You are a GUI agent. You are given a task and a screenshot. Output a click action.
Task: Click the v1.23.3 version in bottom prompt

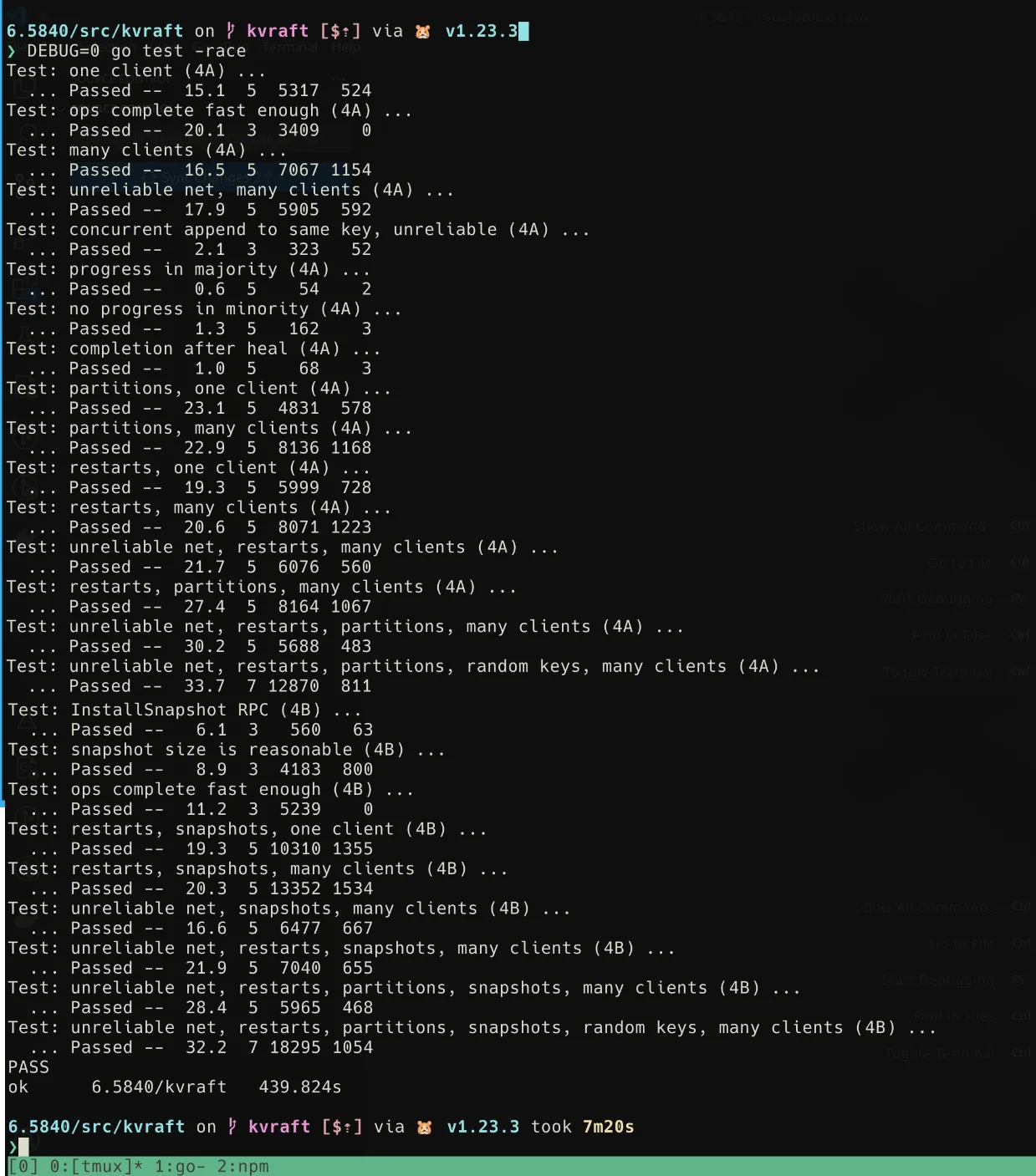pos(483,1127)
